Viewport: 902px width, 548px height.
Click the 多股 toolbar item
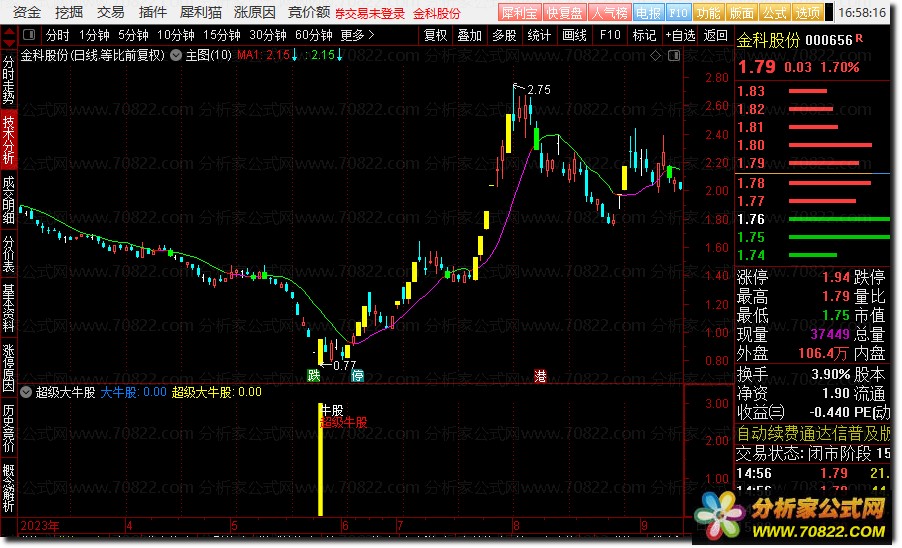click(x=504, y=36)
